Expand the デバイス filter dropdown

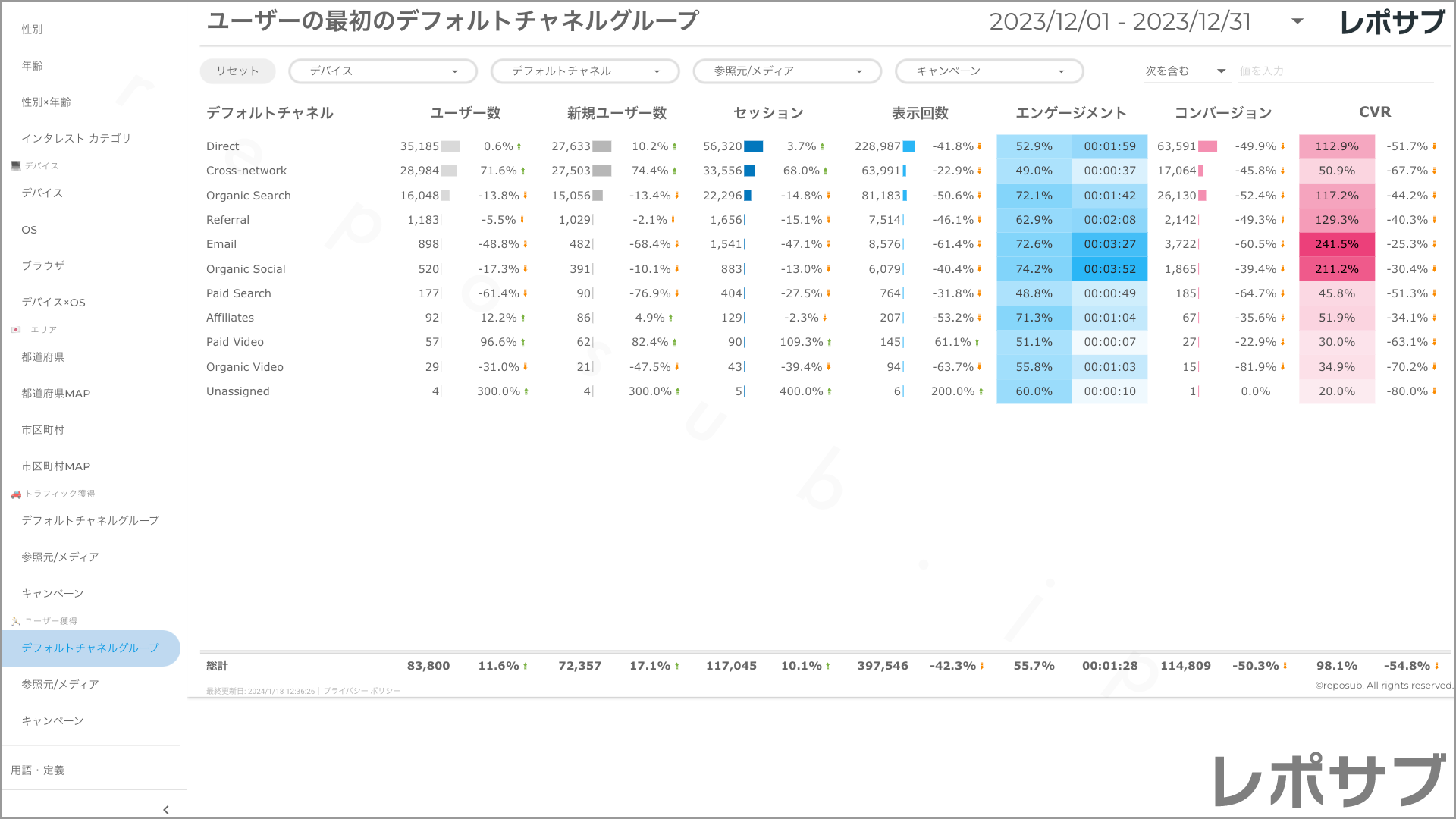tap(382, 71)
